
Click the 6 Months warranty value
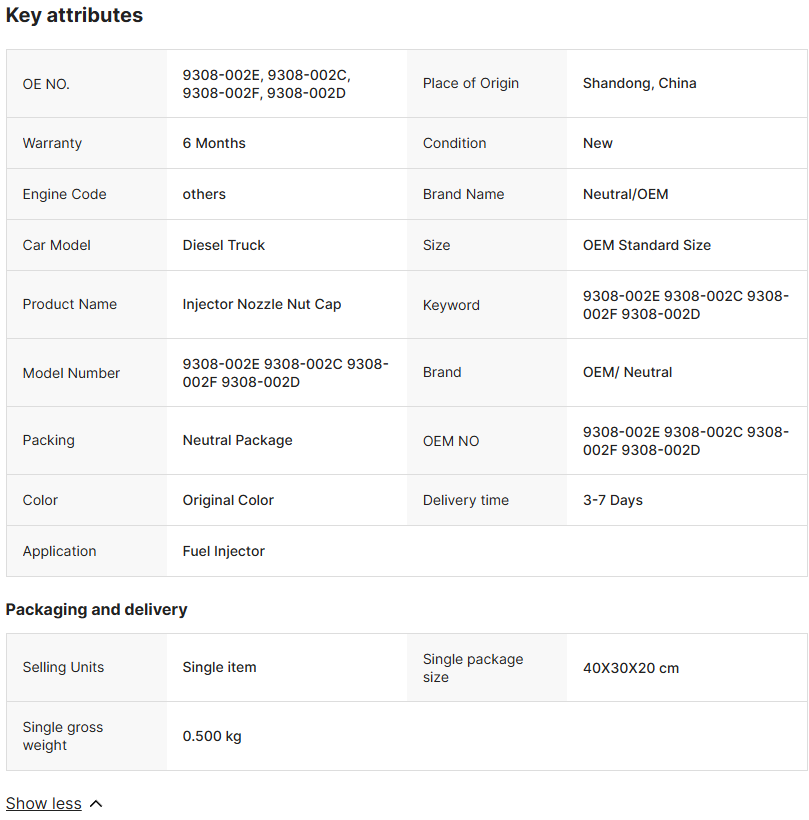coord(214,143)
